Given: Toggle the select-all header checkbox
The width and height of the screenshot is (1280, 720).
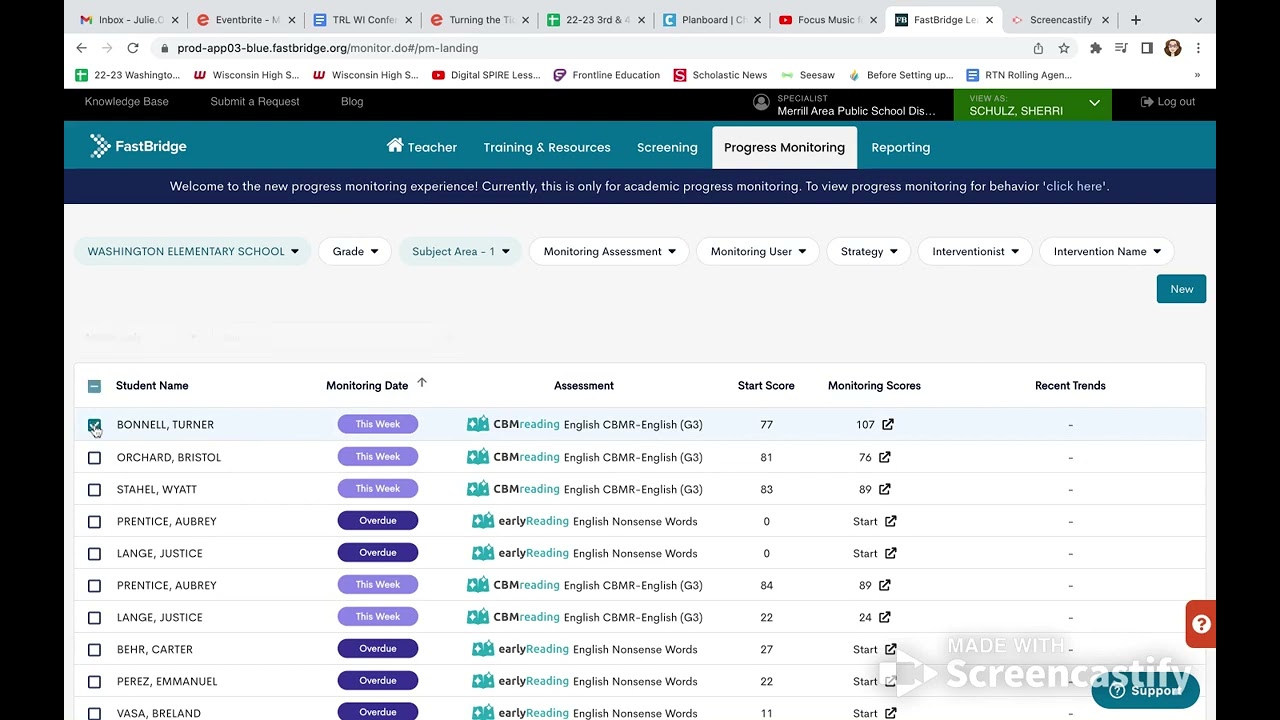Looking at the screenshot, I should pyautogui.click(x=94, y=386).
